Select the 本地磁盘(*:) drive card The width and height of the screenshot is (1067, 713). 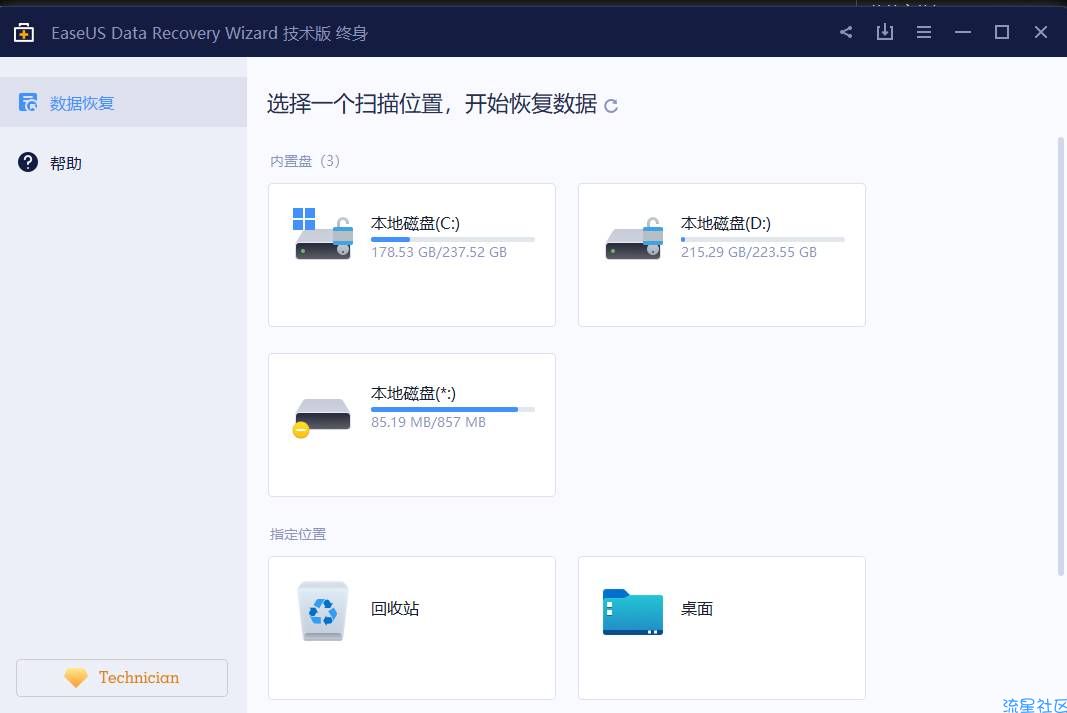(412, 425)
